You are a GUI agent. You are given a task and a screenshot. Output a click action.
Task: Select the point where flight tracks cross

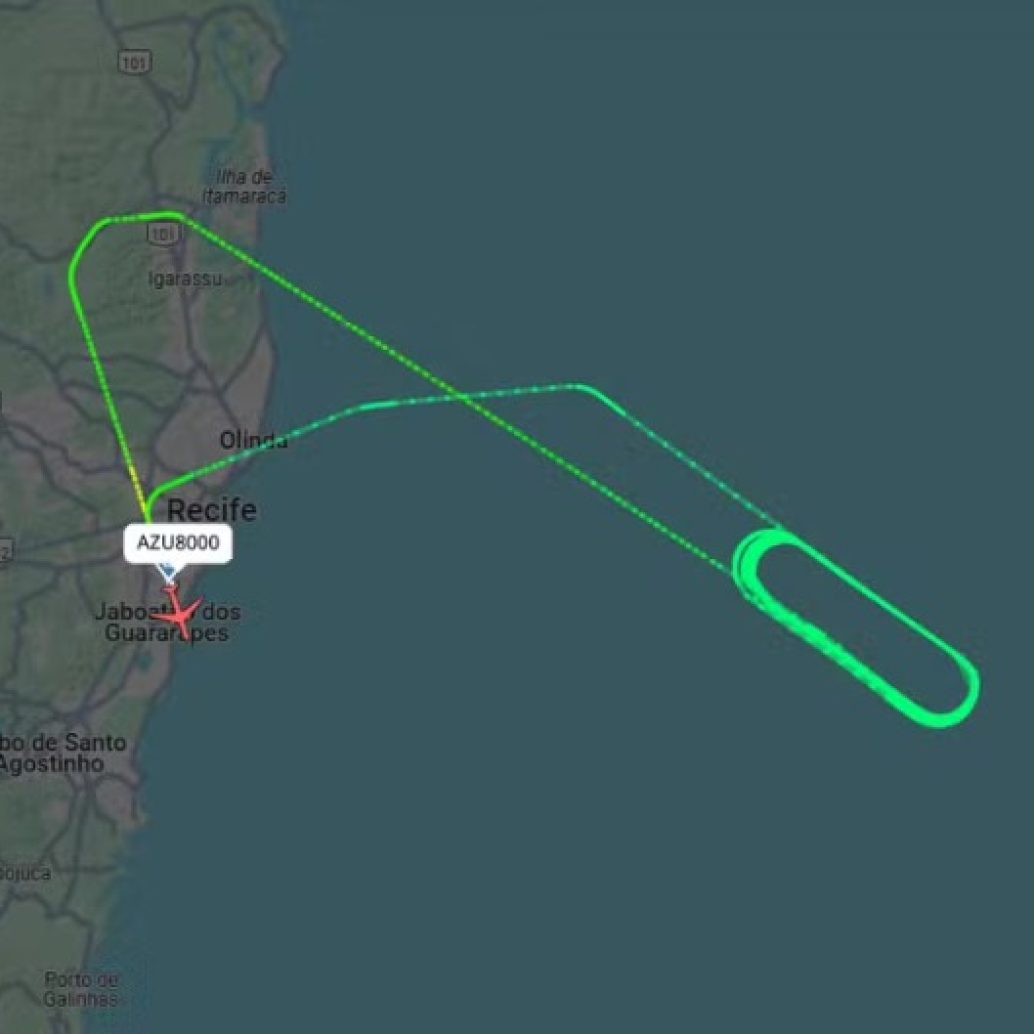click(x=460, y=397)
